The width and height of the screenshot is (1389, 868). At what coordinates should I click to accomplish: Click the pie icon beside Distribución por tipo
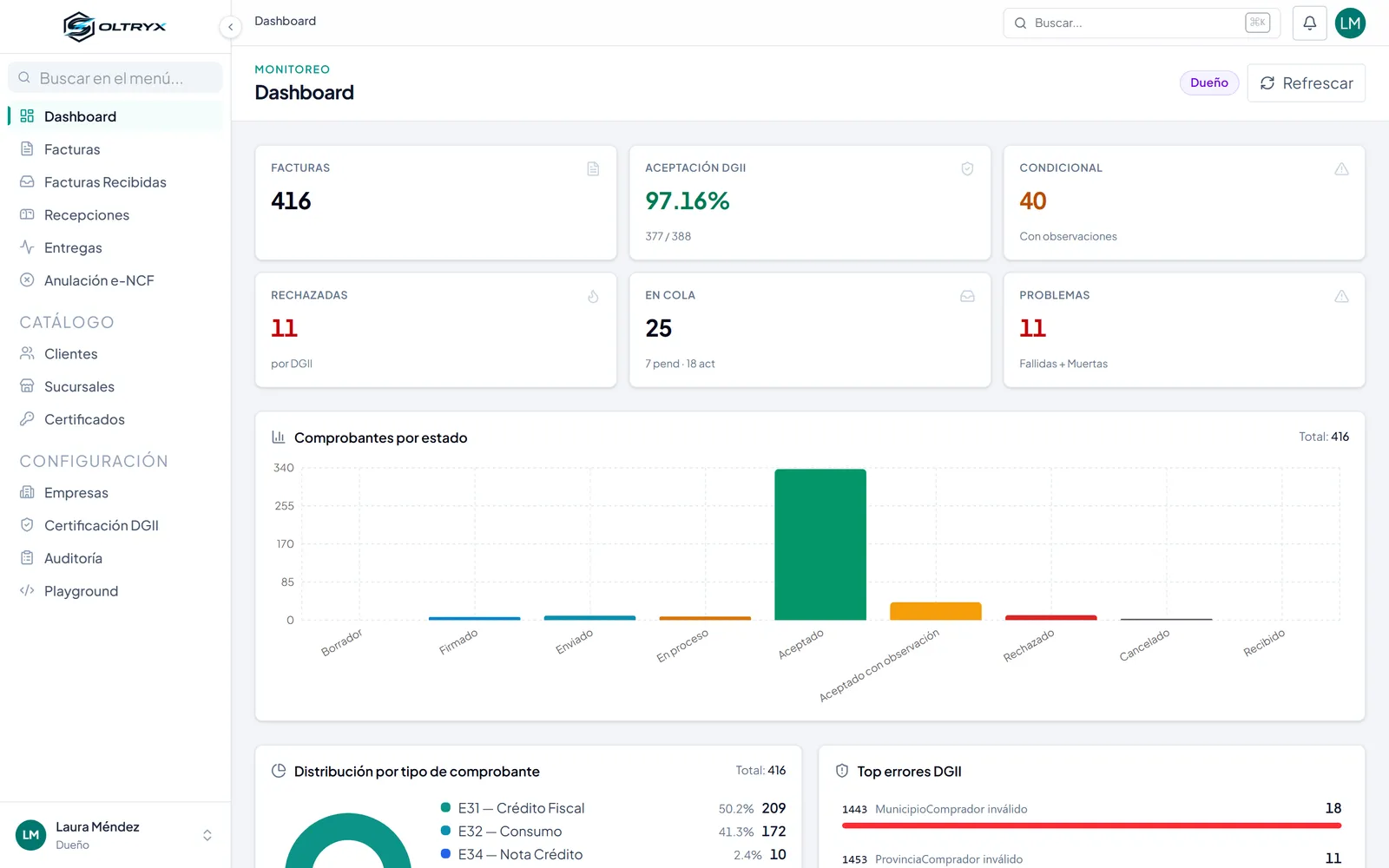point(279,771)
